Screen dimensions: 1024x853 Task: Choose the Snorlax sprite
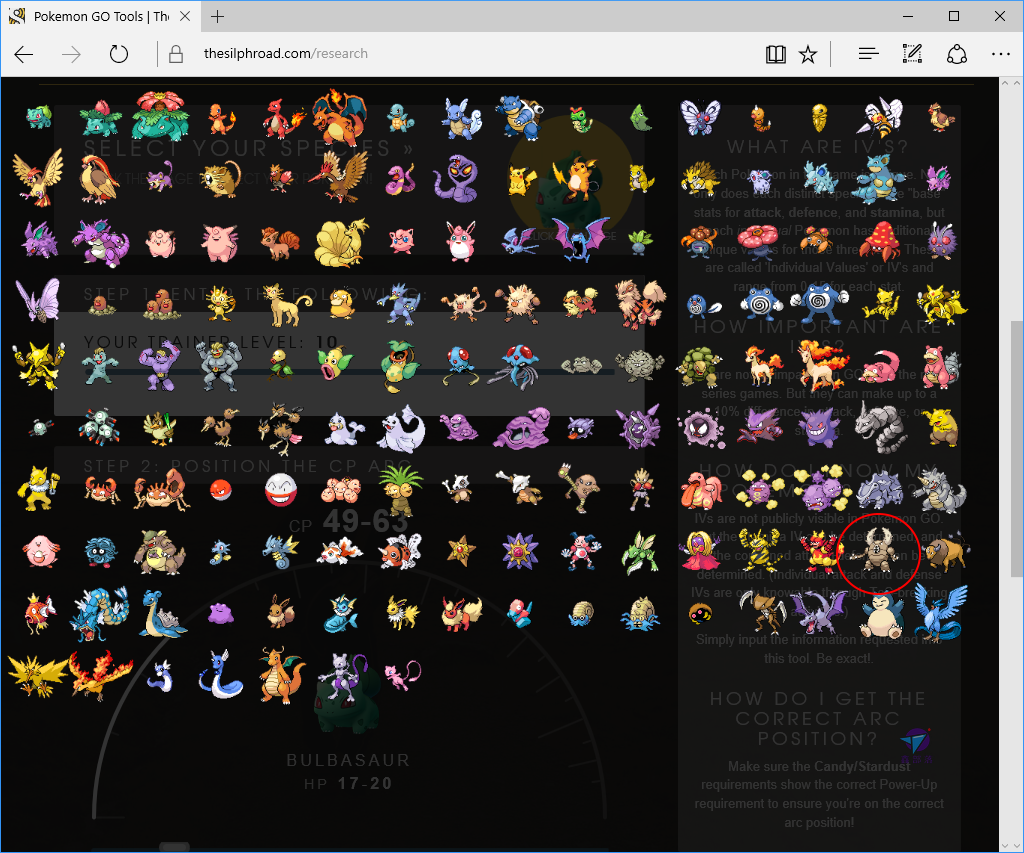click(881, 615)
